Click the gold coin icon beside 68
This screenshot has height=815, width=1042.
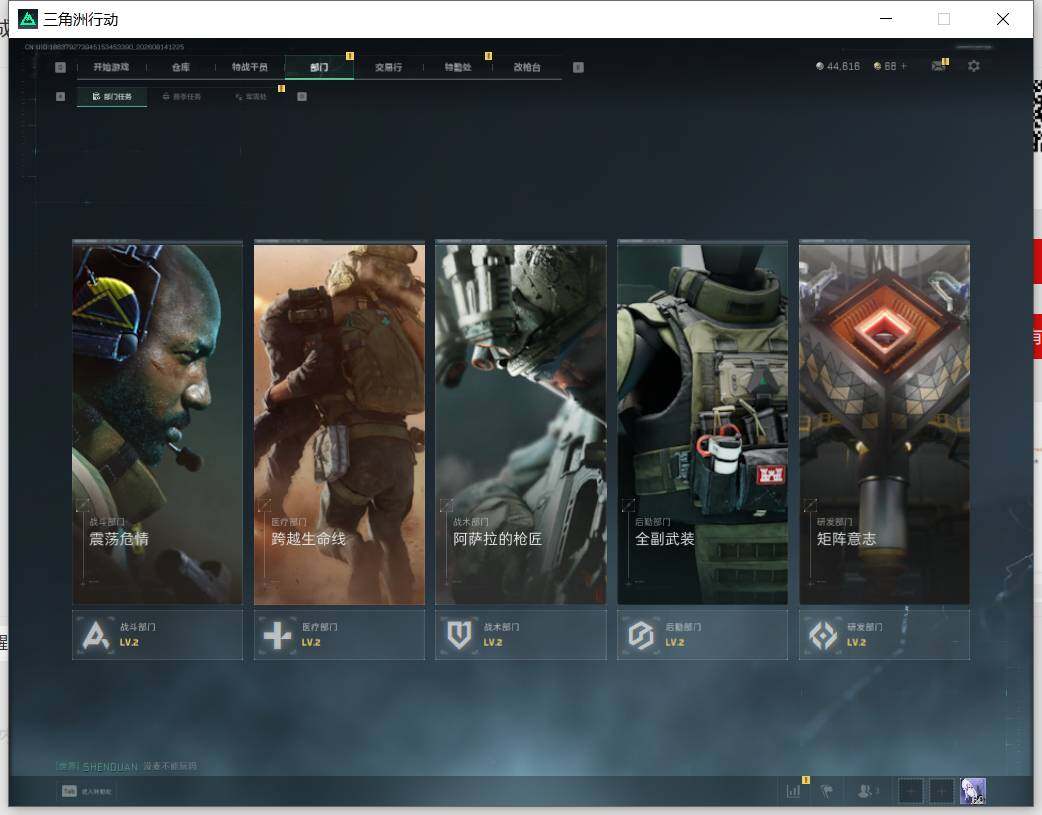pyautogui.click(x=877, y=66)
